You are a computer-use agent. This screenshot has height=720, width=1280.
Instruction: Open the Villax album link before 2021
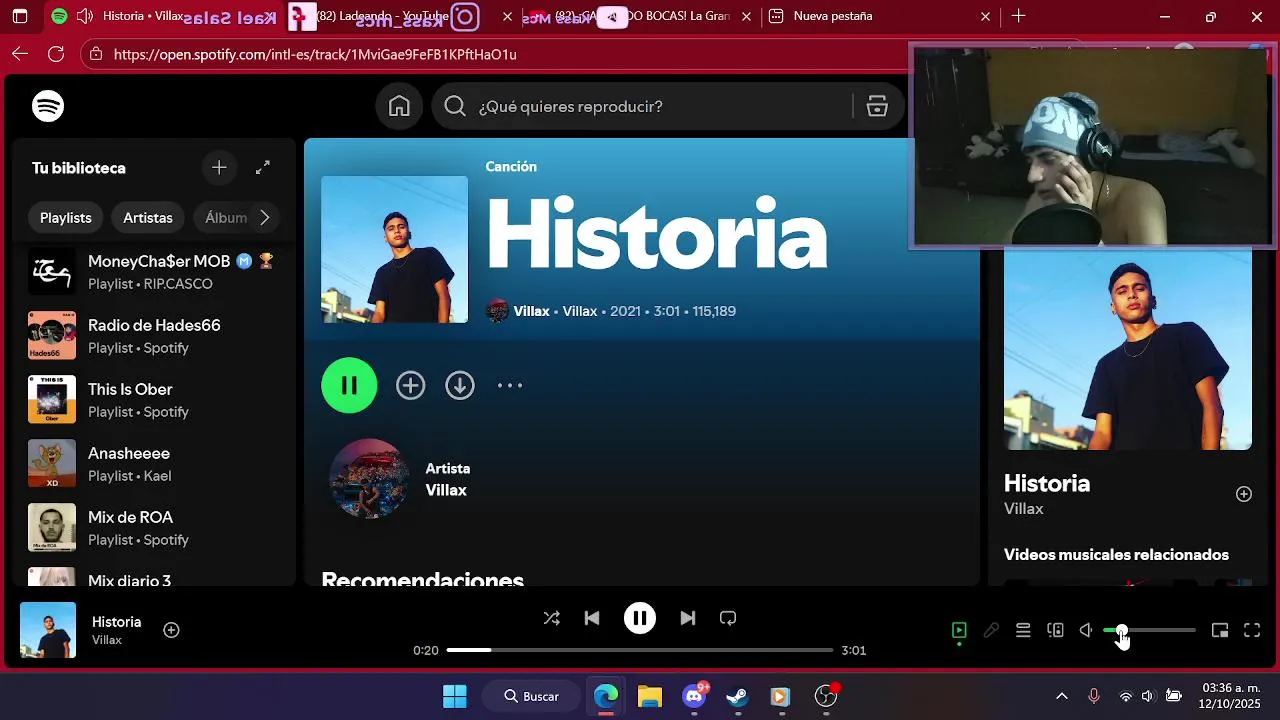tap(580, 311)
